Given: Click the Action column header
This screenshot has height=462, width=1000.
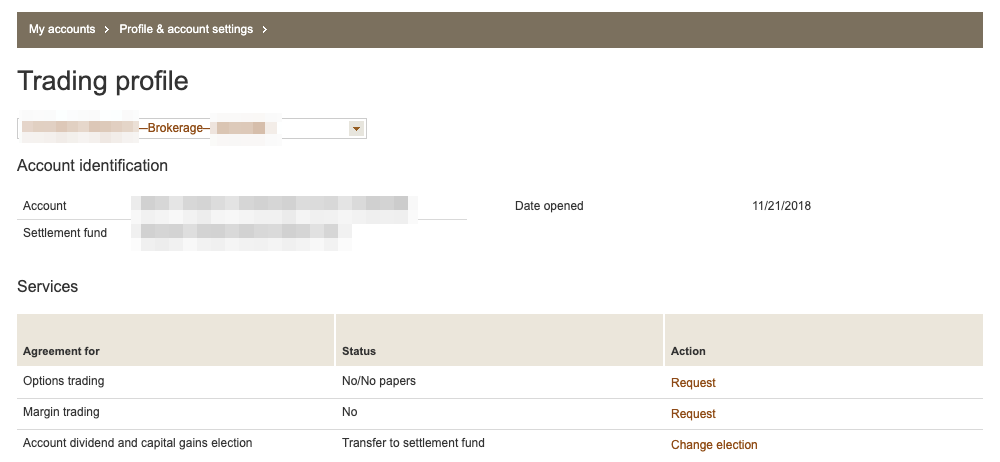Looking at the screenshot, I should coord(688,351).
